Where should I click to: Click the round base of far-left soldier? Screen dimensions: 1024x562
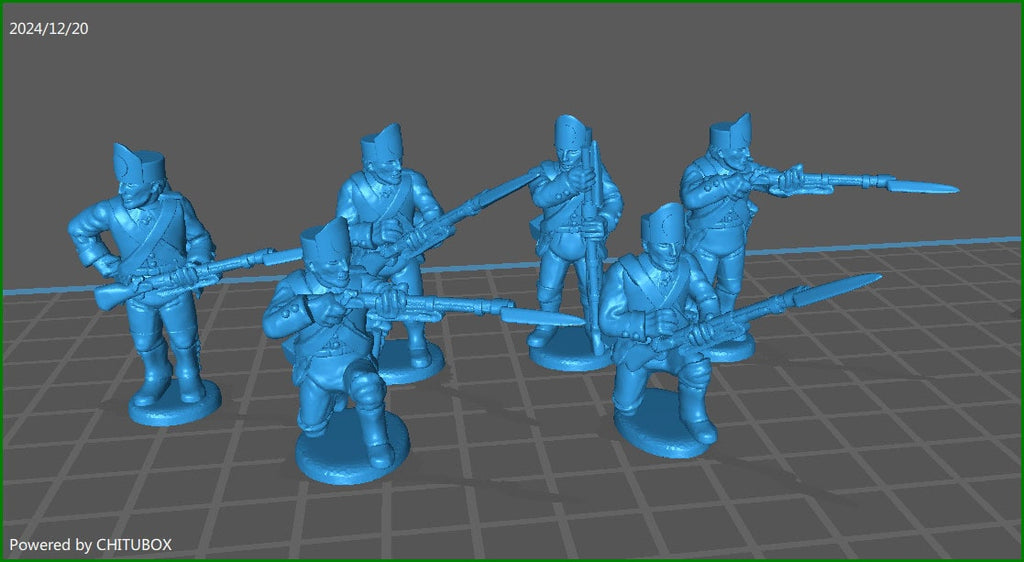pyautogui.click(x=173, y=408)
